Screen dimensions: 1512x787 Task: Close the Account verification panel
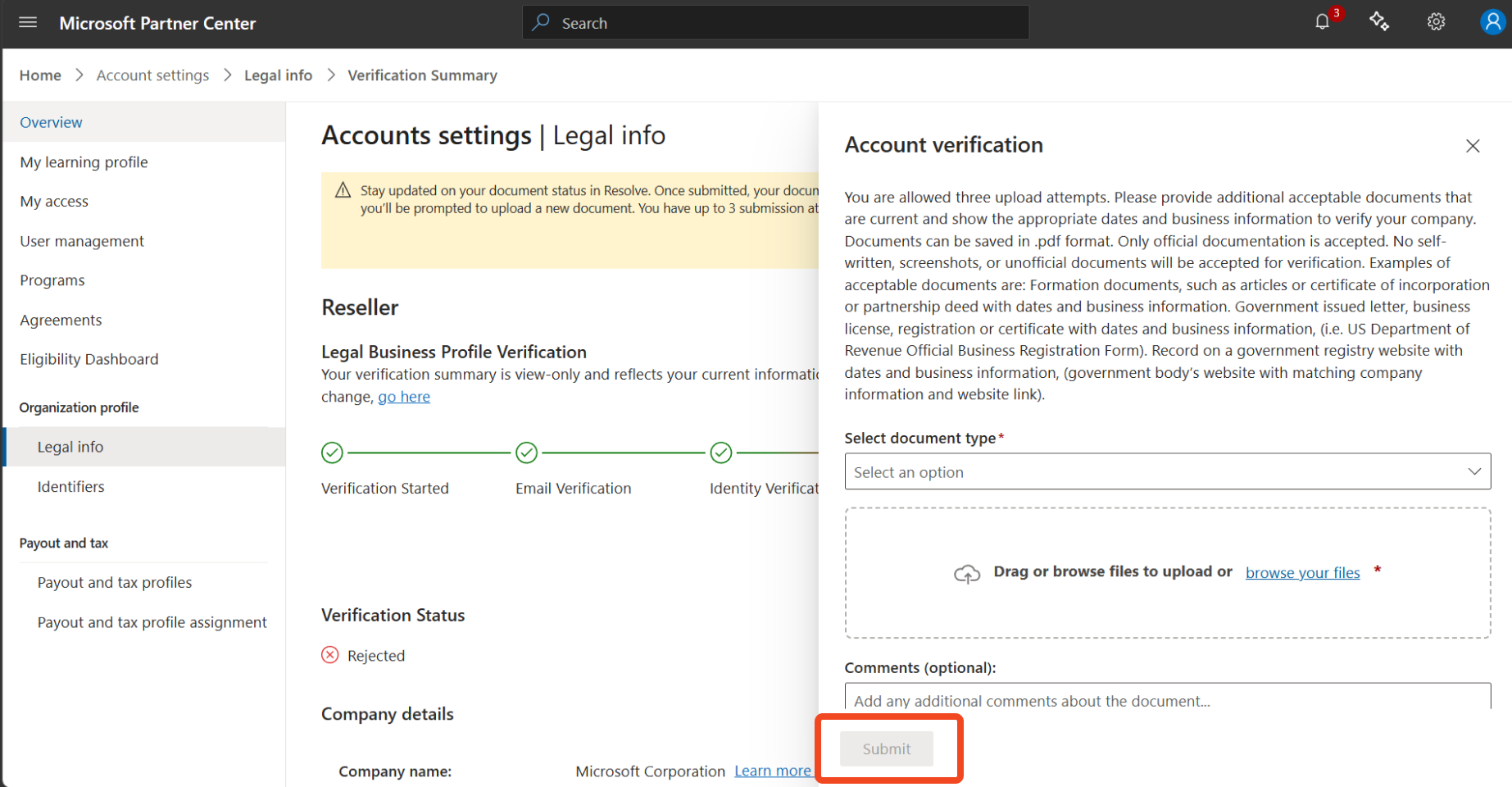click(x=1473, y=146)
